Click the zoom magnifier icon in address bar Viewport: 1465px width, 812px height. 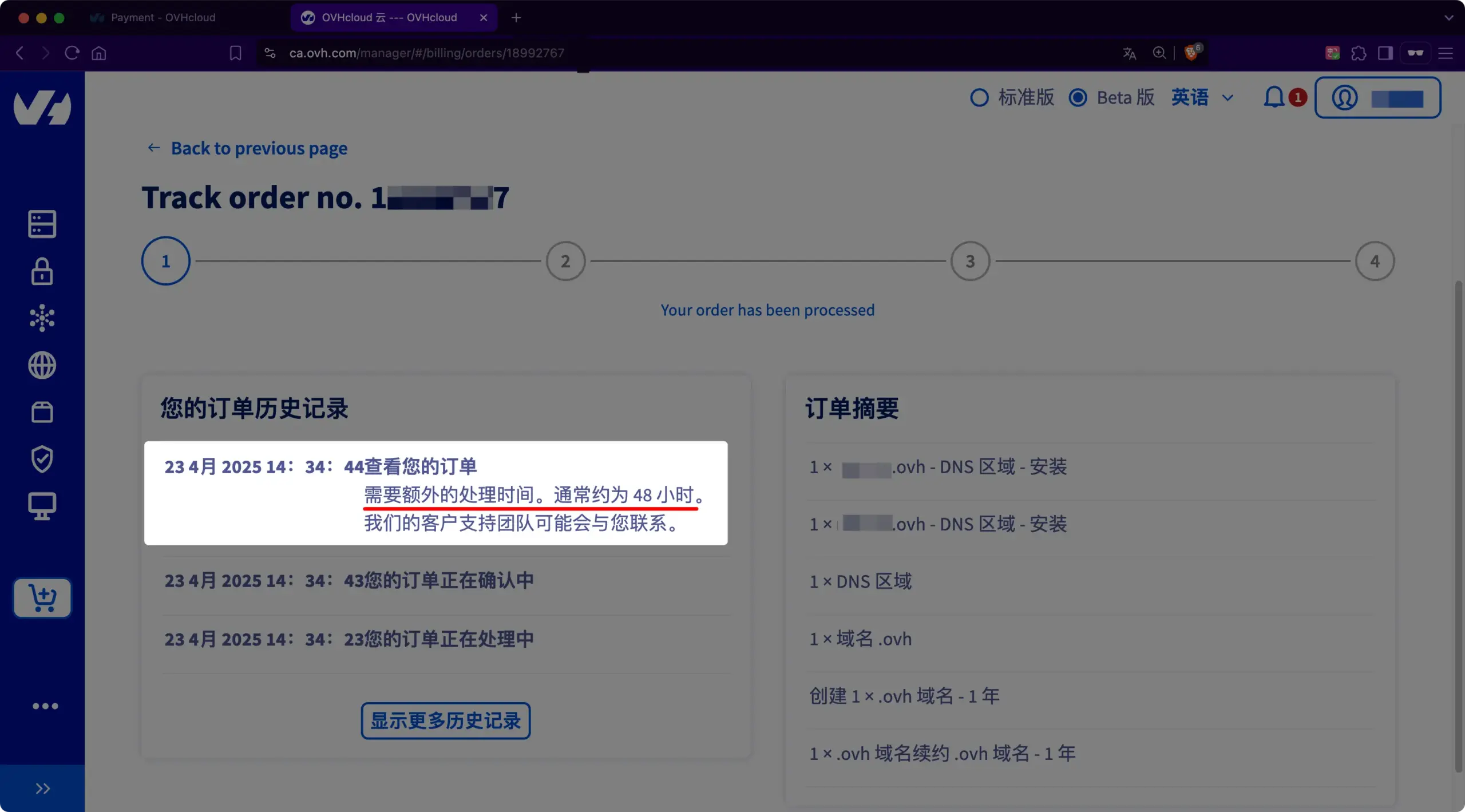pos(1159,53)
